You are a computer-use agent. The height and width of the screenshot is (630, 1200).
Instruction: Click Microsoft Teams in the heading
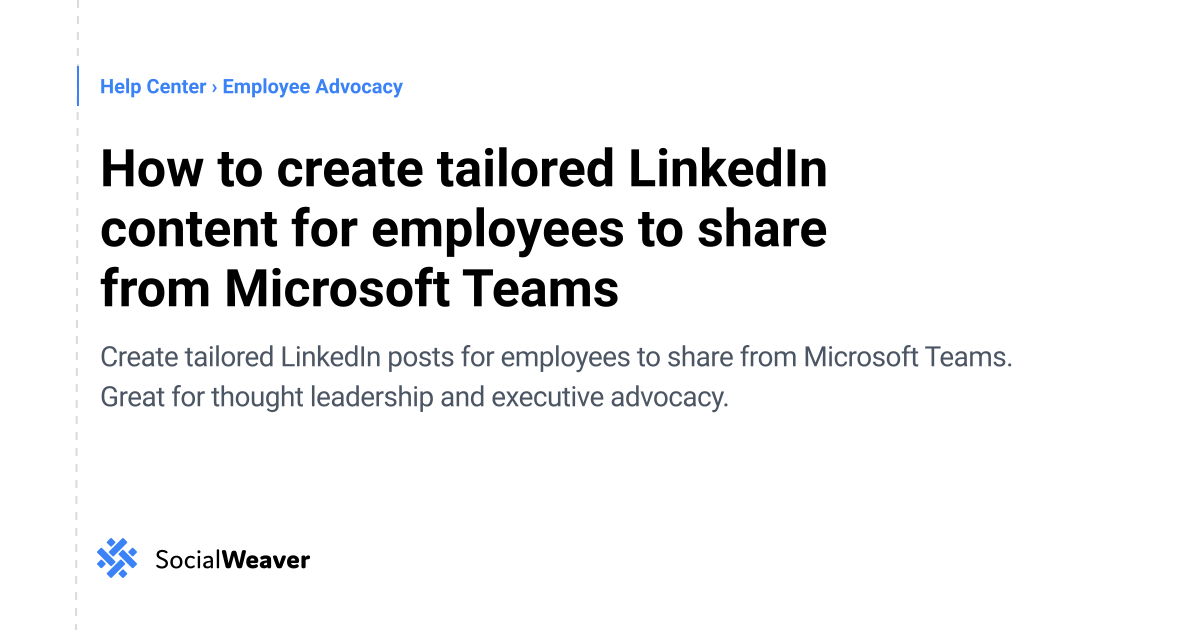click(421, 289)
